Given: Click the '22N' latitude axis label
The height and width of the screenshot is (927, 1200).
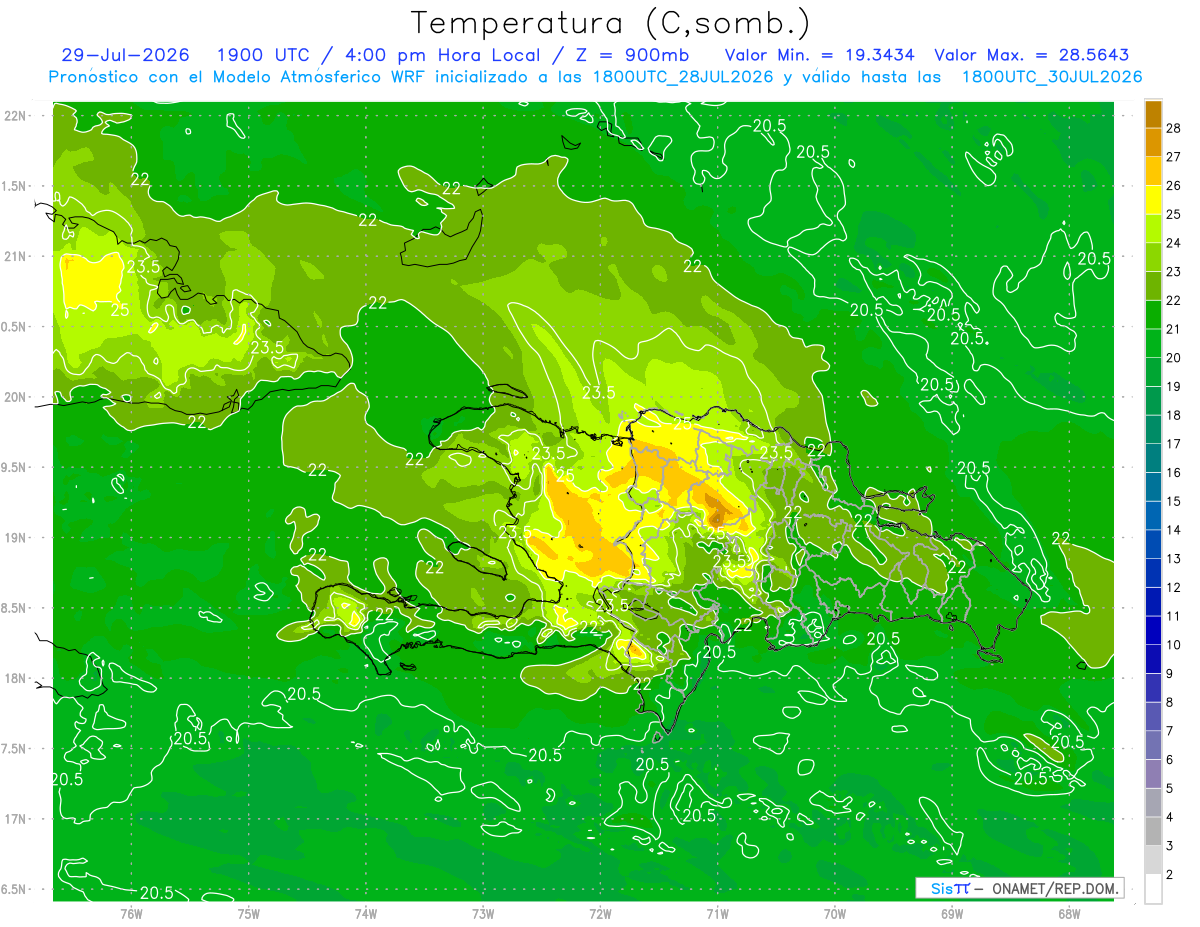Looking at the screenshot, I should (14, 115).
